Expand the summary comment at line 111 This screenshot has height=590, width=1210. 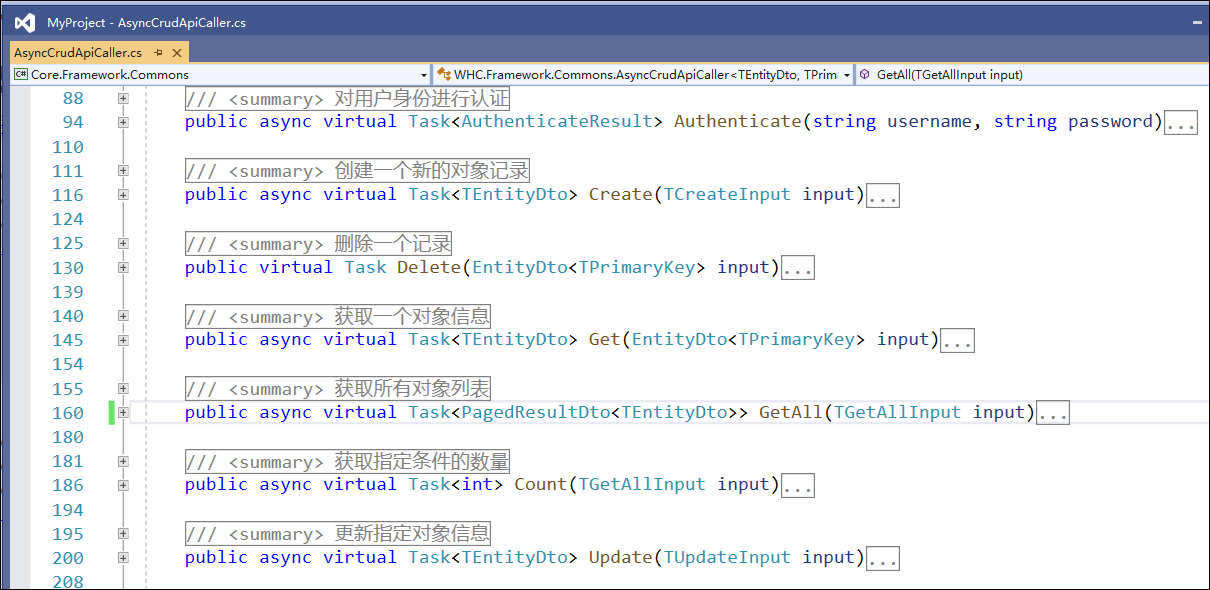click(x=123, y=171)
